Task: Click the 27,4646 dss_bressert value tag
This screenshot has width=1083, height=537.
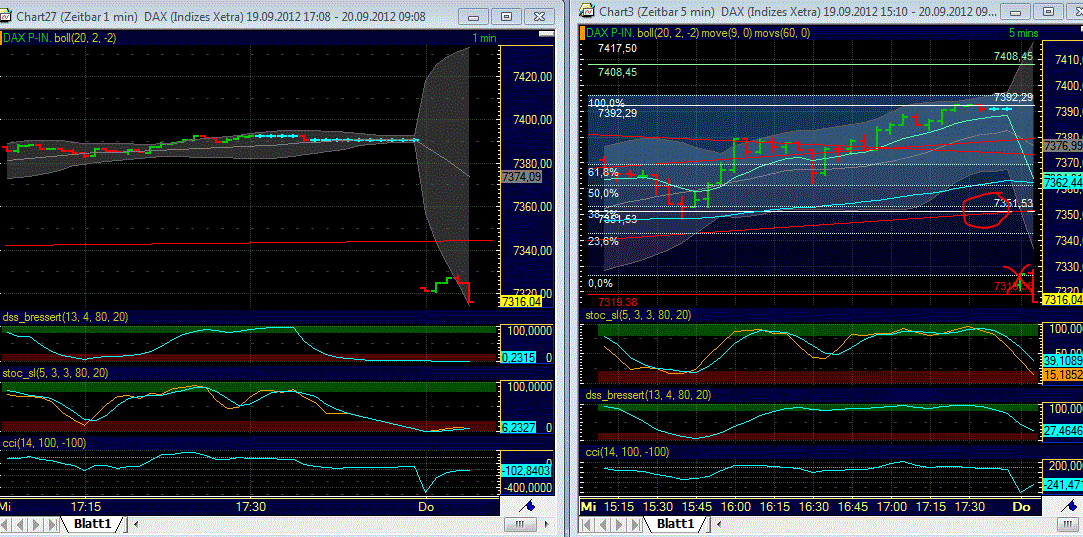Action: point(1063,430)
